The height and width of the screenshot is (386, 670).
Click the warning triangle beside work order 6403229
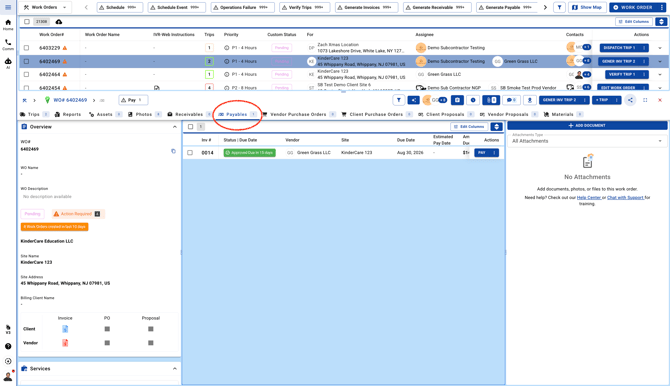point(65,48)
